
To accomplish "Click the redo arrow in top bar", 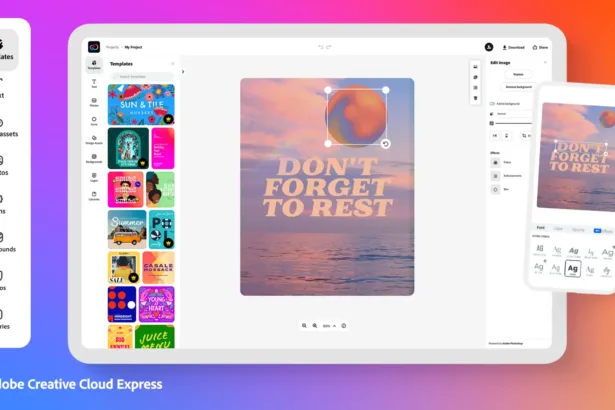I will pyautogui.click(x=329, y=47).
